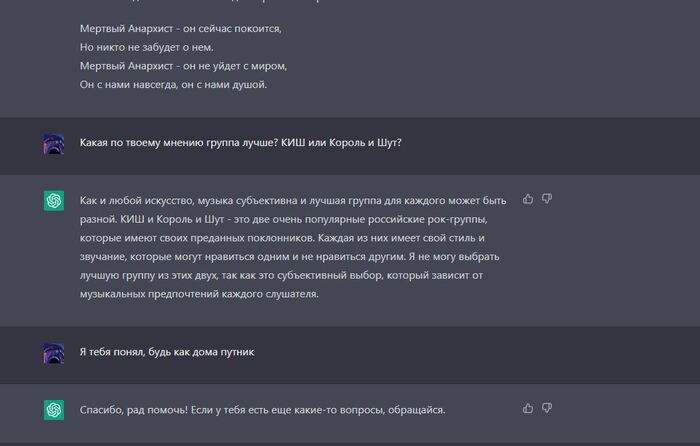Click user avatar next to "Я тебя понял" message
700x446 pixels.
click(54, 353)
